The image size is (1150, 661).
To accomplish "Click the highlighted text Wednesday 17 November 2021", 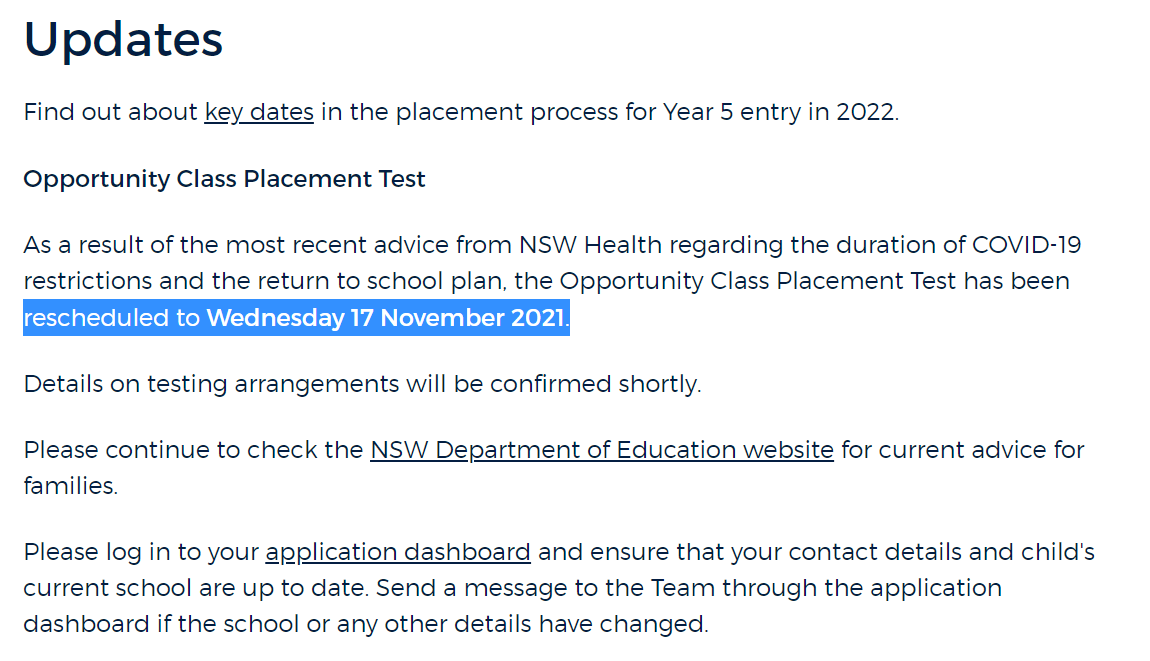I will coord(386,318).
